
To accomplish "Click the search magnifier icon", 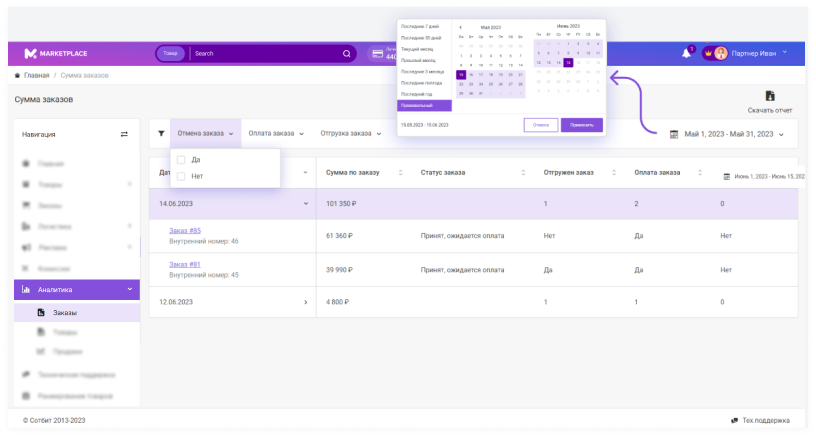I will point(347,54).
